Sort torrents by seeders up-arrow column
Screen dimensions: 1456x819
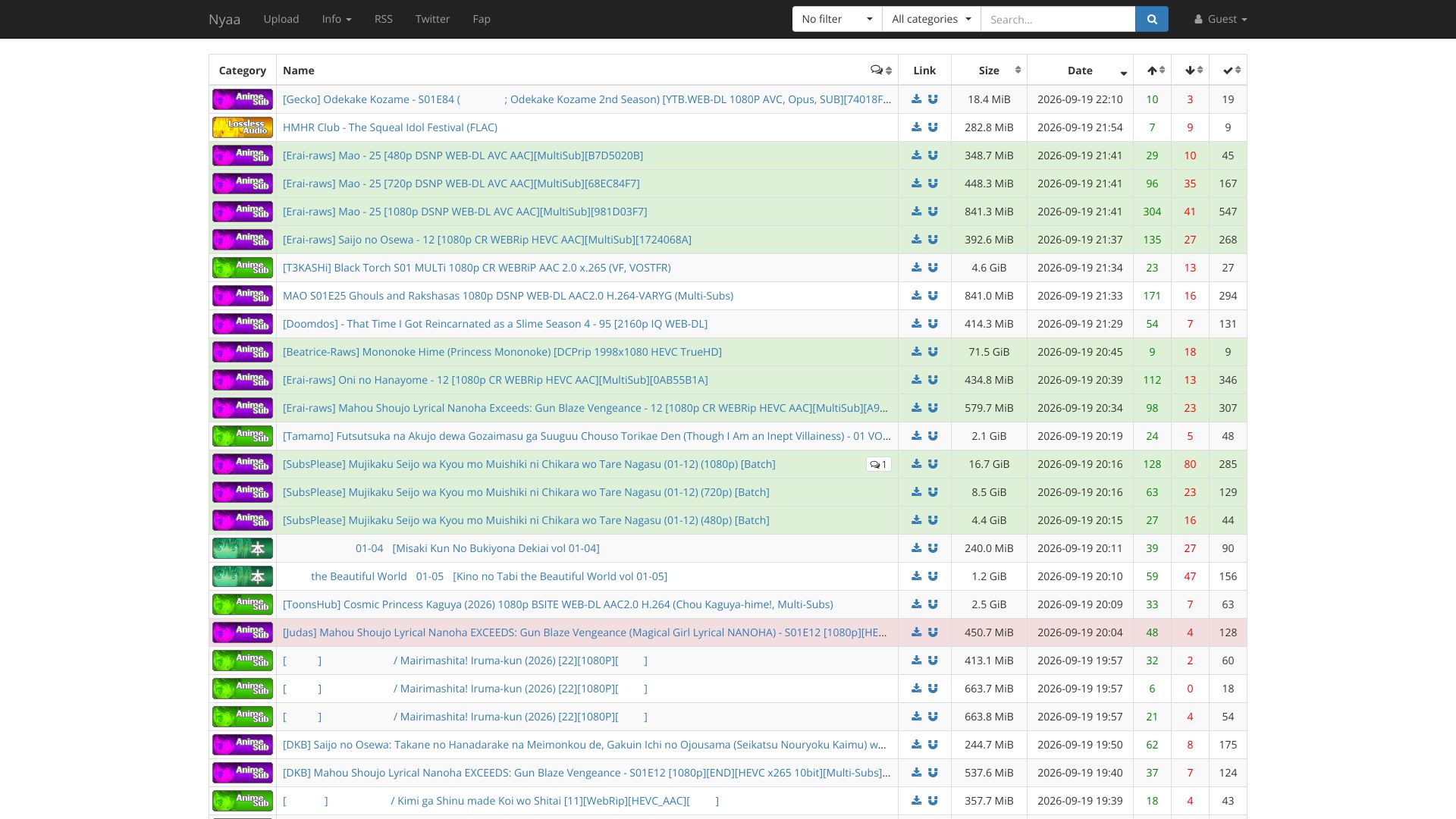1153,71
